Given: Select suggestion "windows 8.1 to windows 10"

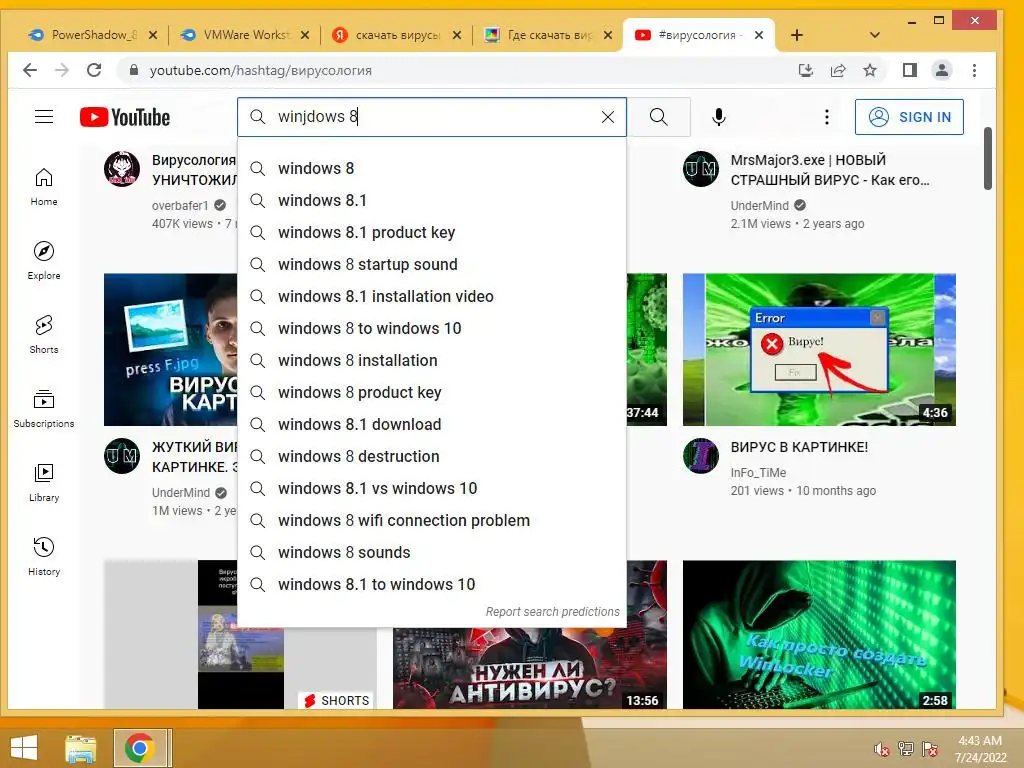Looking at the screenshot, I should (x=432, y=584).
